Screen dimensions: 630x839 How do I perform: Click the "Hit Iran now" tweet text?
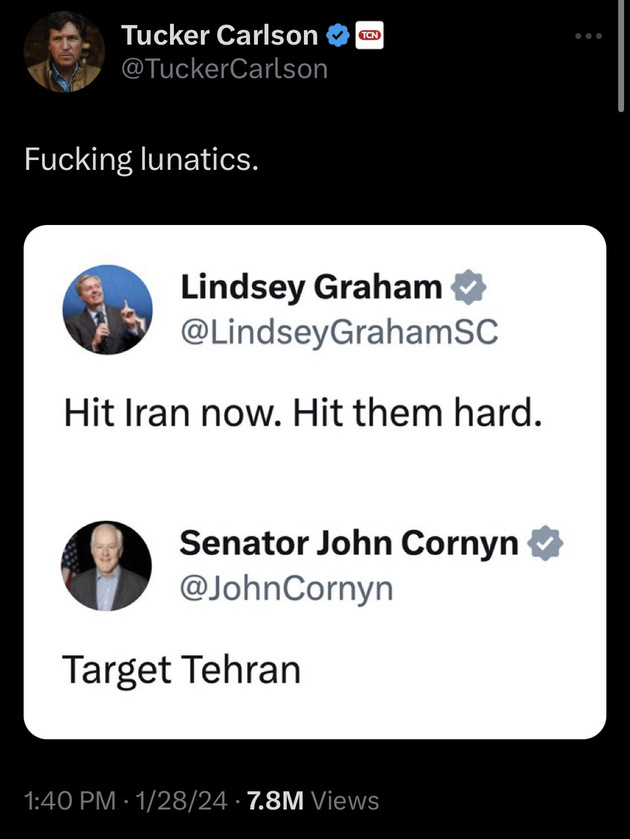(x=303, y=413)
